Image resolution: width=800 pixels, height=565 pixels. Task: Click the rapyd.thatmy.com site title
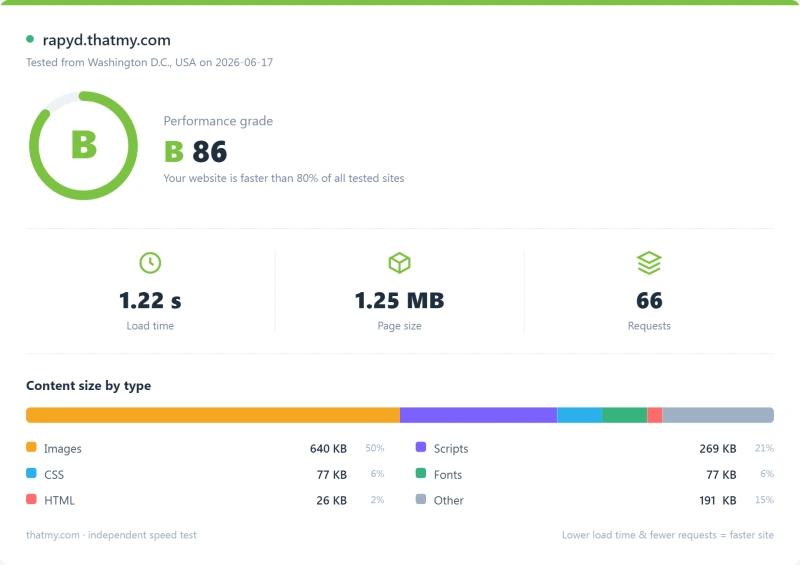(107, 40)
